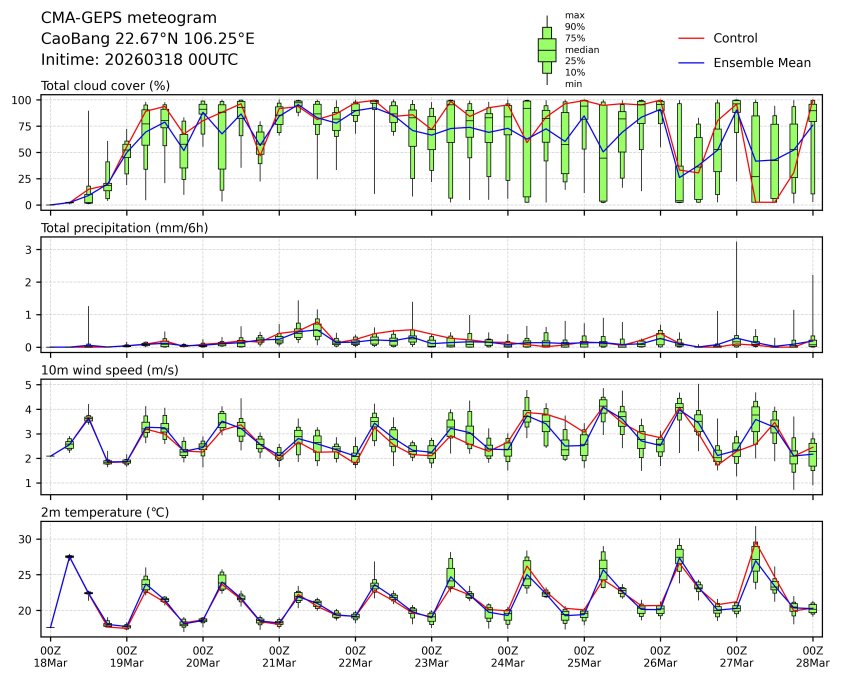Select the Total precipitation panel title
The width and height of the screenshot is (841, 680).
click(118, 228)
